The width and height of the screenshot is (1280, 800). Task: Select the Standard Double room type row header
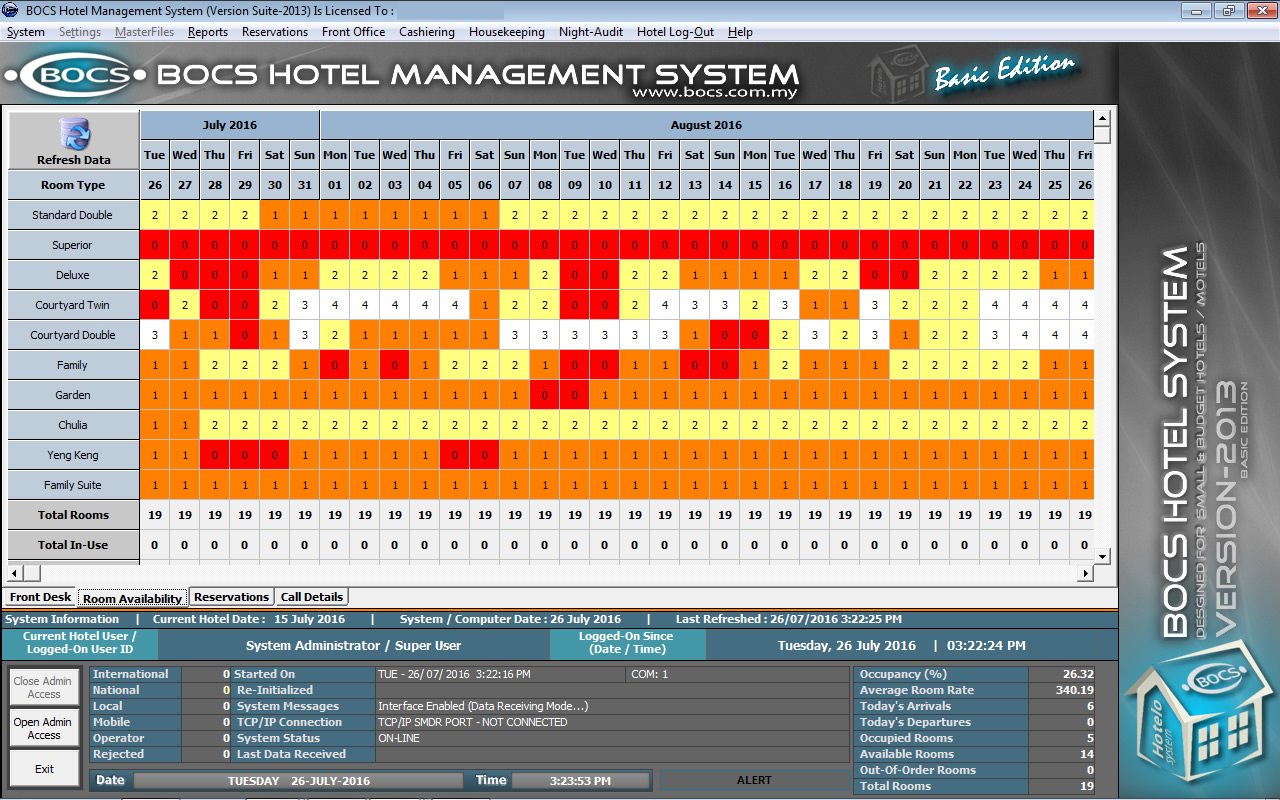(x=72, y=215)
